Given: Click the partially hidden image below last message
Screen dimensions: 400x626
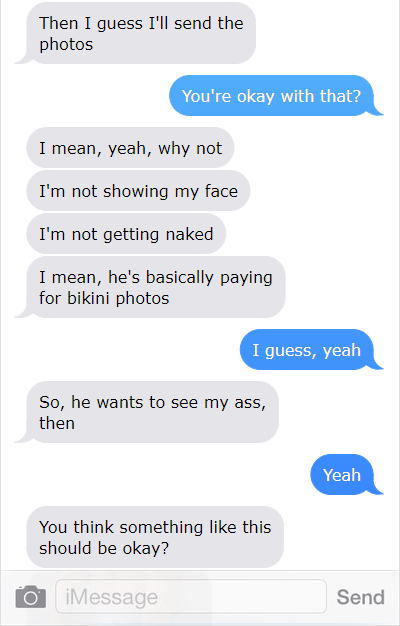Looking at the screenshot, I should click(120, 598).
